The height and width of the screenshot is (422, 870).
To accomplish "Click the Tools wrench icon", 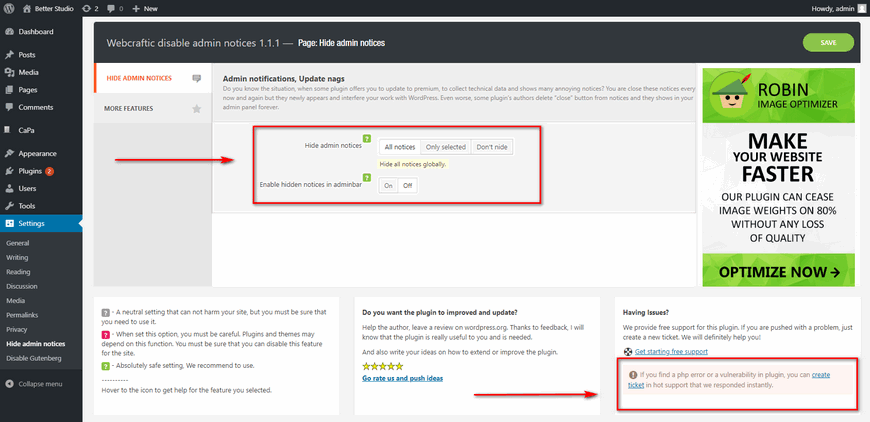I will pyautogui.click(x=9, y=206).
